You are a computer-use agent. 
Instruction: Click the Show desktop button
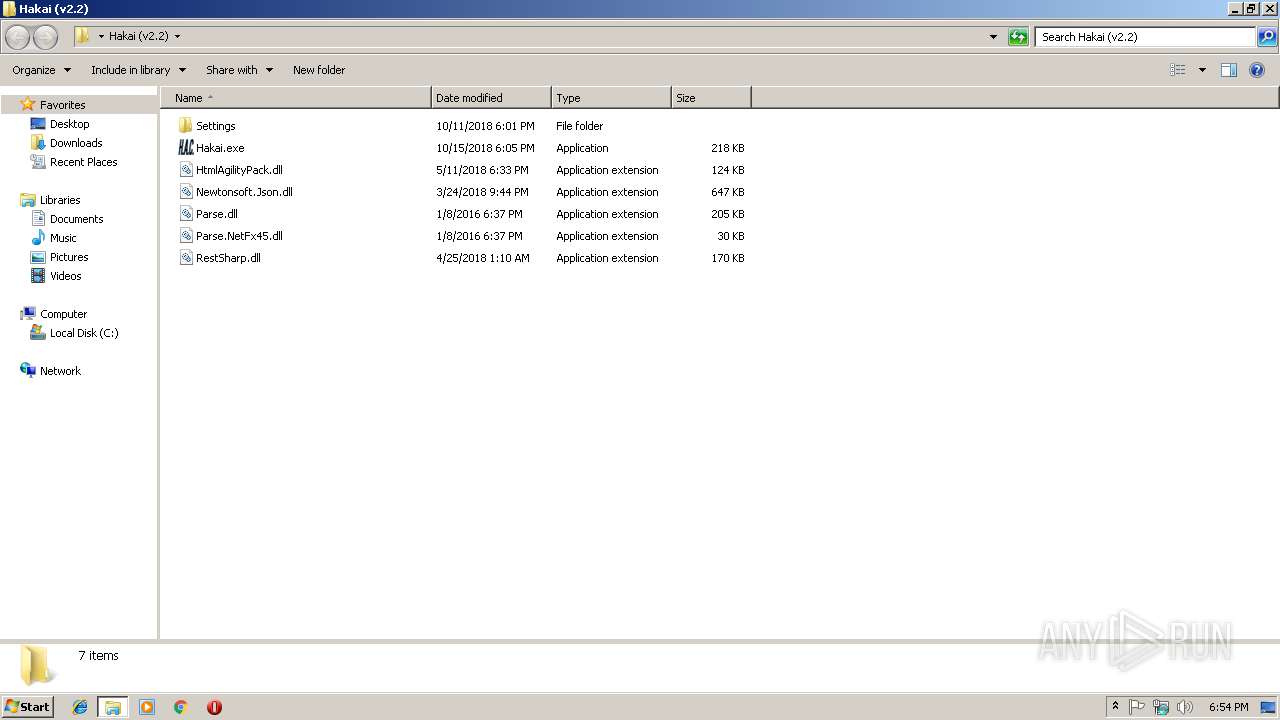(x=1269, y=707)
